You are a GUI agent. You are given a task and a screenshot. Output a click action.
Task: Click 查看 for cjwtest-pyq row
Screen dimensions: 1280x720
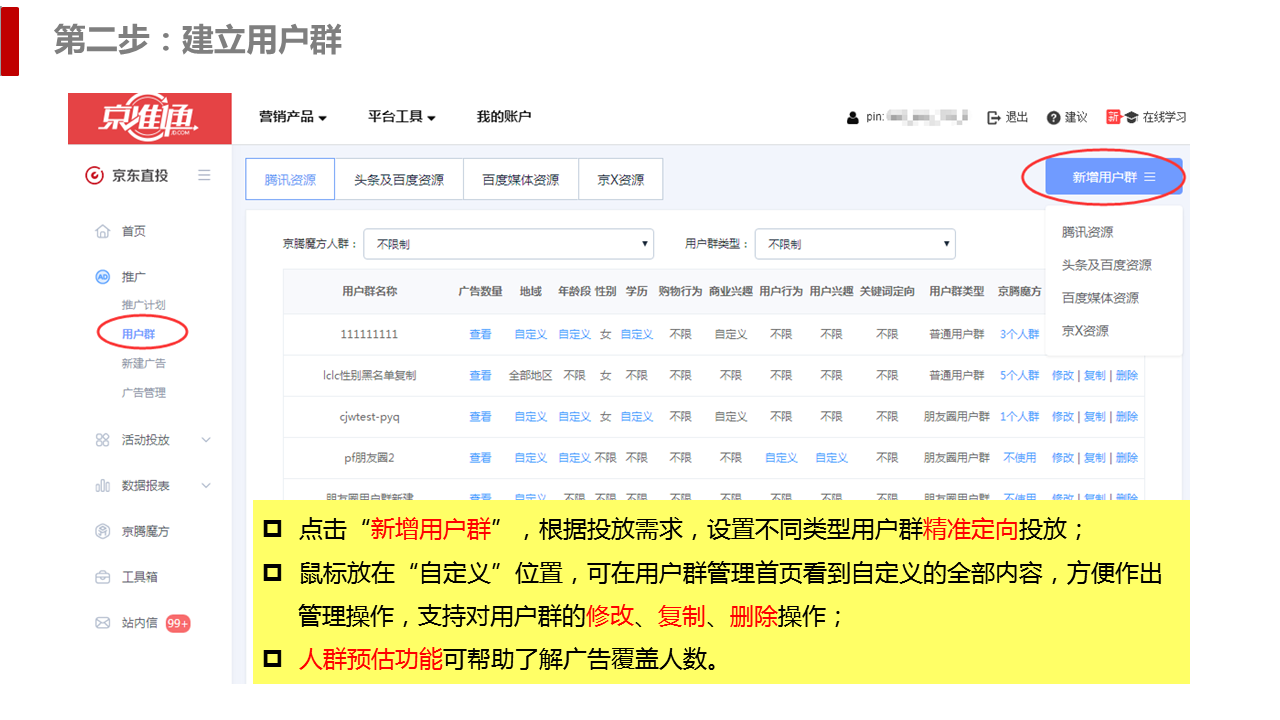pyautogui.click(x=481, y=417)
